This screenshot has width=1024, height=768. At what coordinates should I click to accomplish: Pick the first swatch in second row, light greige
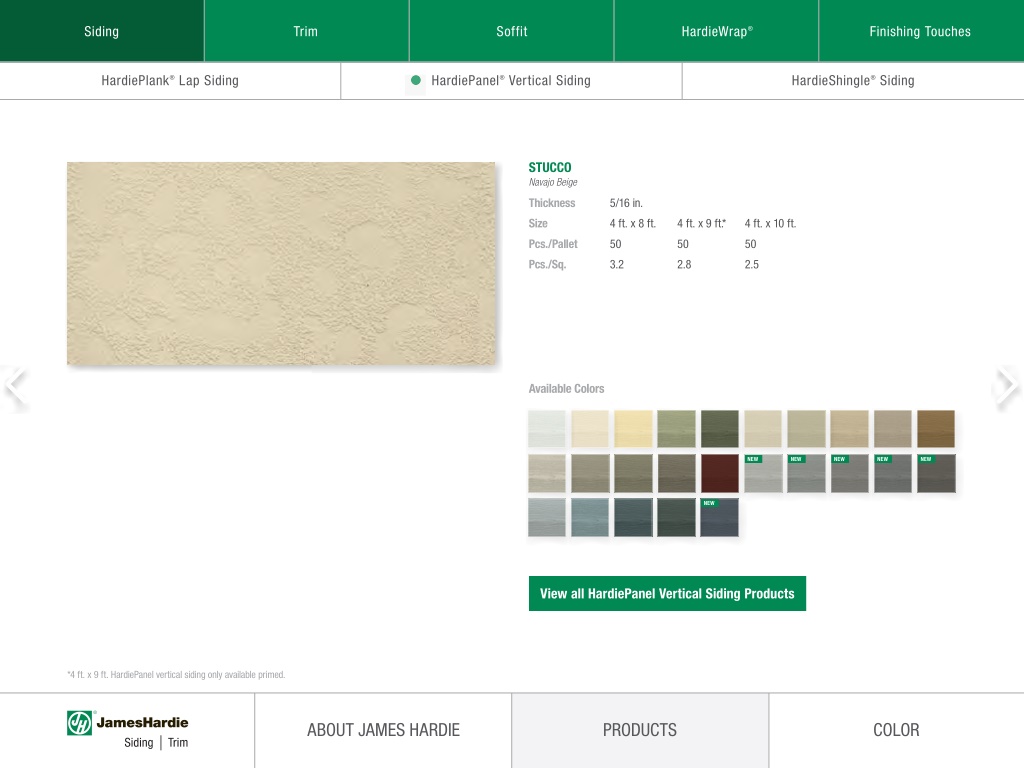[547, 473]
